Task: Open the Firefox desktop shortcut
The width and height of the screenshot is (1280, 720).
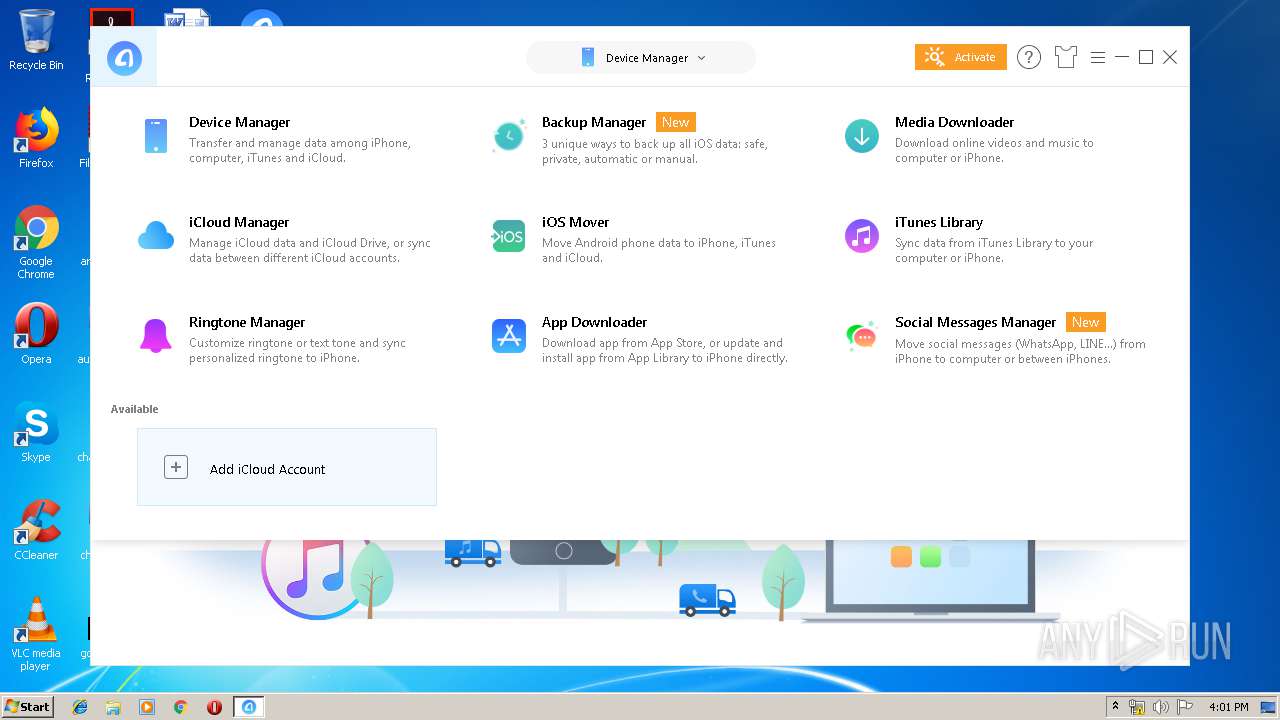Action: click(36, 138)
